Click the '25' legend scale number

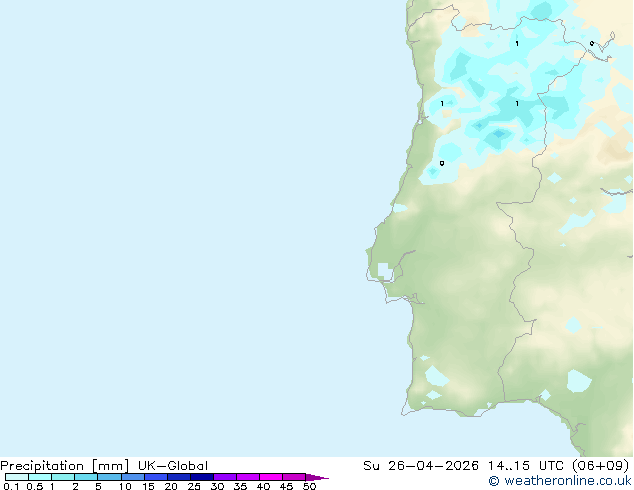click(x=194, y=486)
